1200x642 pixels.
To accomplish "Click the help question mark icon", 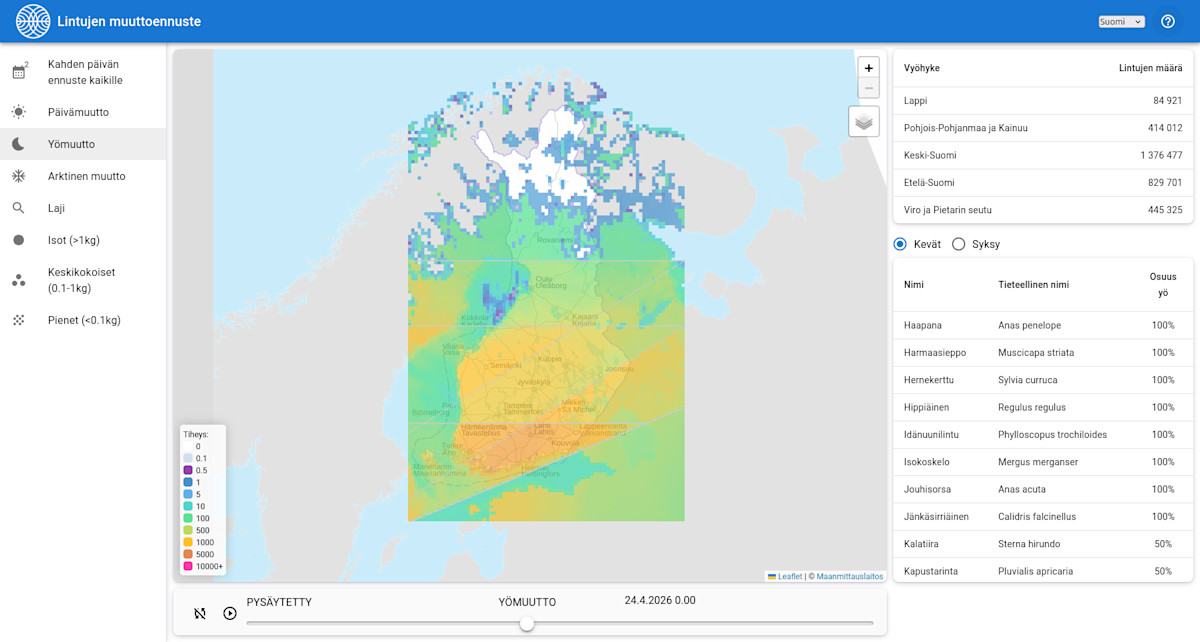I will [1167, 22].
